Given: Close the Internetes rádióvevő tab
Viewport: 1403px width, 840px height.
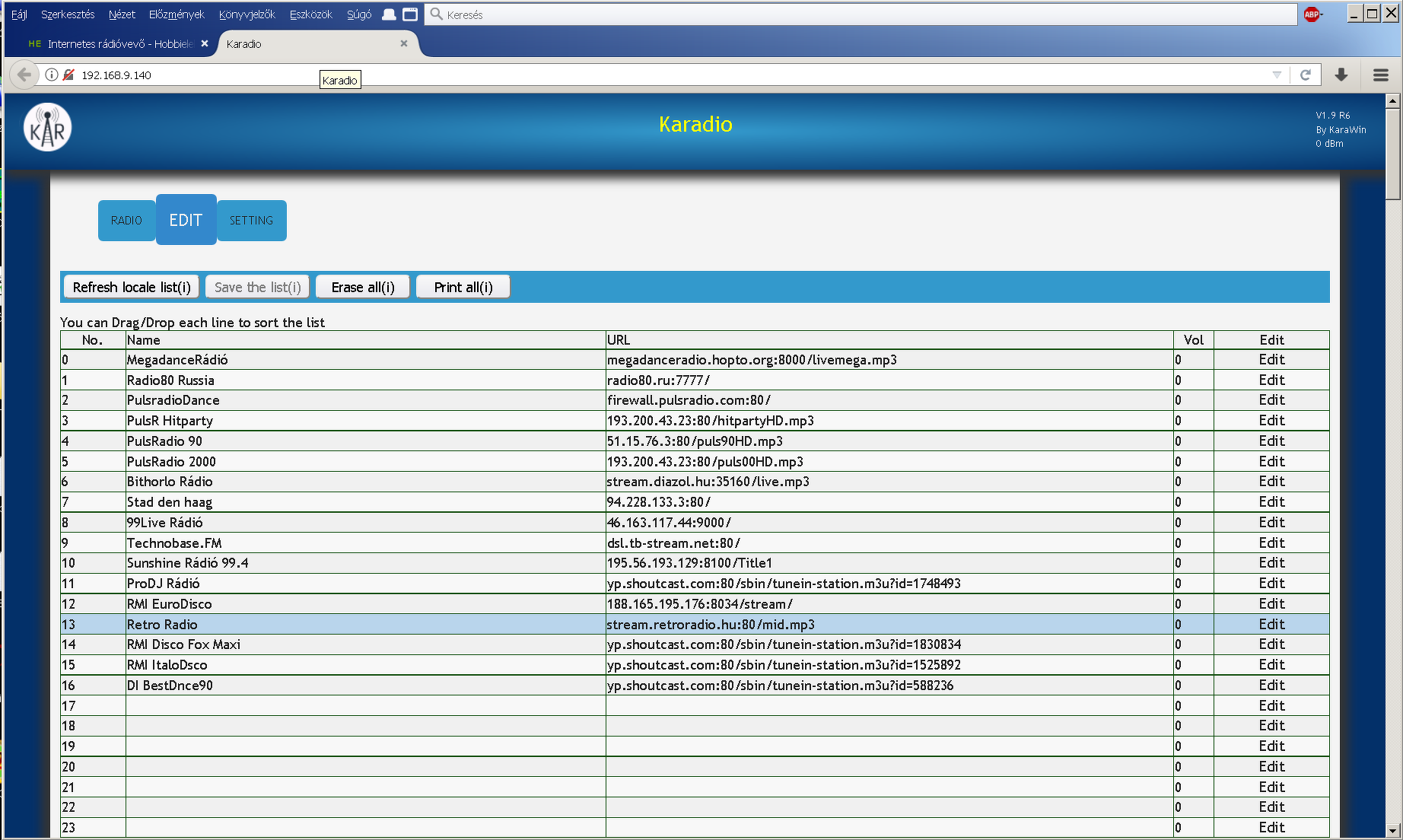Looking at the screenshot, I should click(x=205, y=44).
